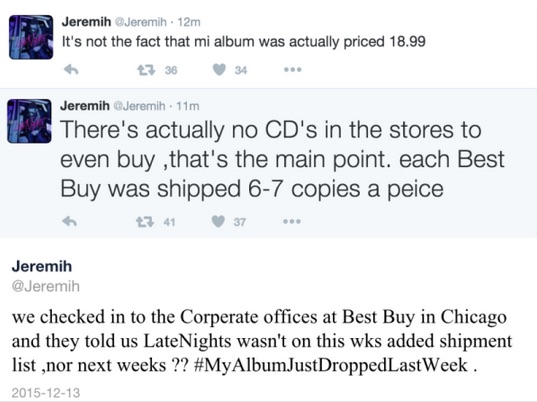Screen dimensions: 537x402
Task: Click the Jeremih name on first tweet
Action: (x=86, y=22)
